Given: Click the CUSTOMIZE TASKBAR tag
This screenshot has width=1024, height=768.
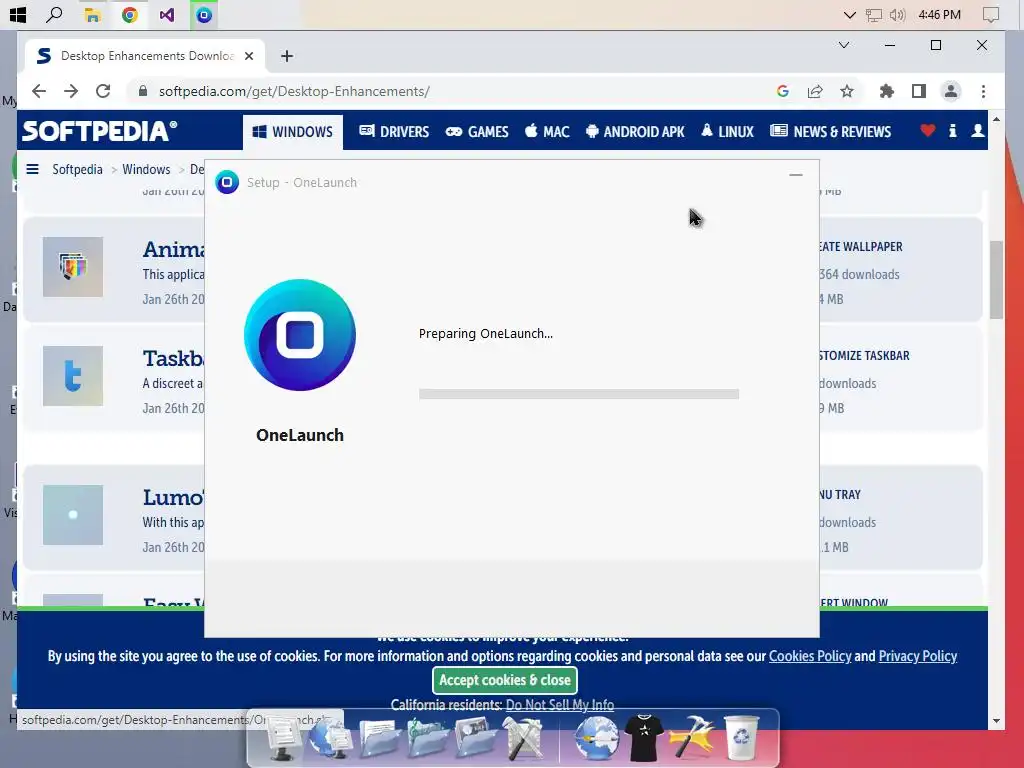Looking at the screenshot, I should tap(865, 356).
